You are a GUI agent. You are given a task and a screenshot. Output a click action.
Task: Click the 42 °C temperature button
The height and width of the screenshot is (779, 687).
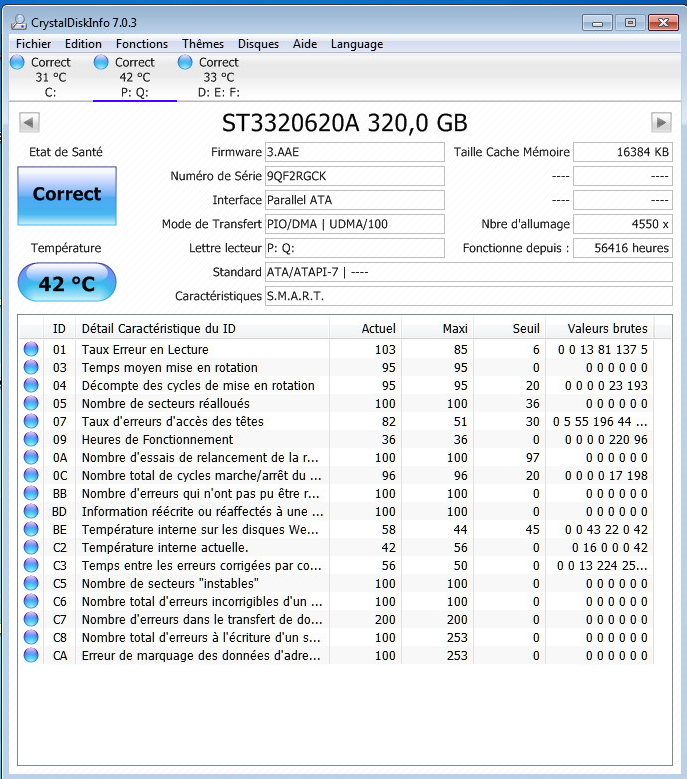tap(67, 282)
